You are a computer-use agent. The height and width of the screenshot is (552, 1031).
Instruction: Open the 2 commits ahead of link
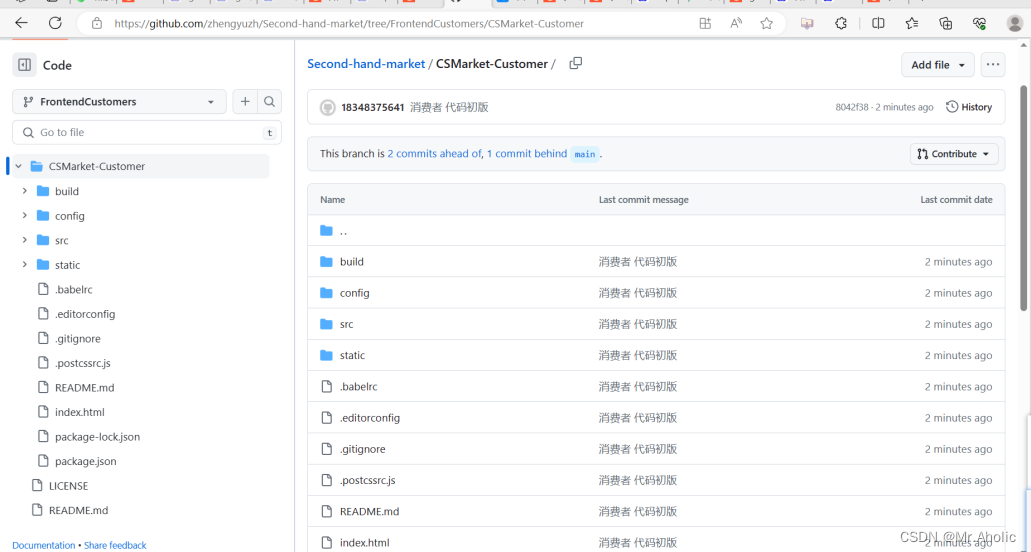[434, 154]
